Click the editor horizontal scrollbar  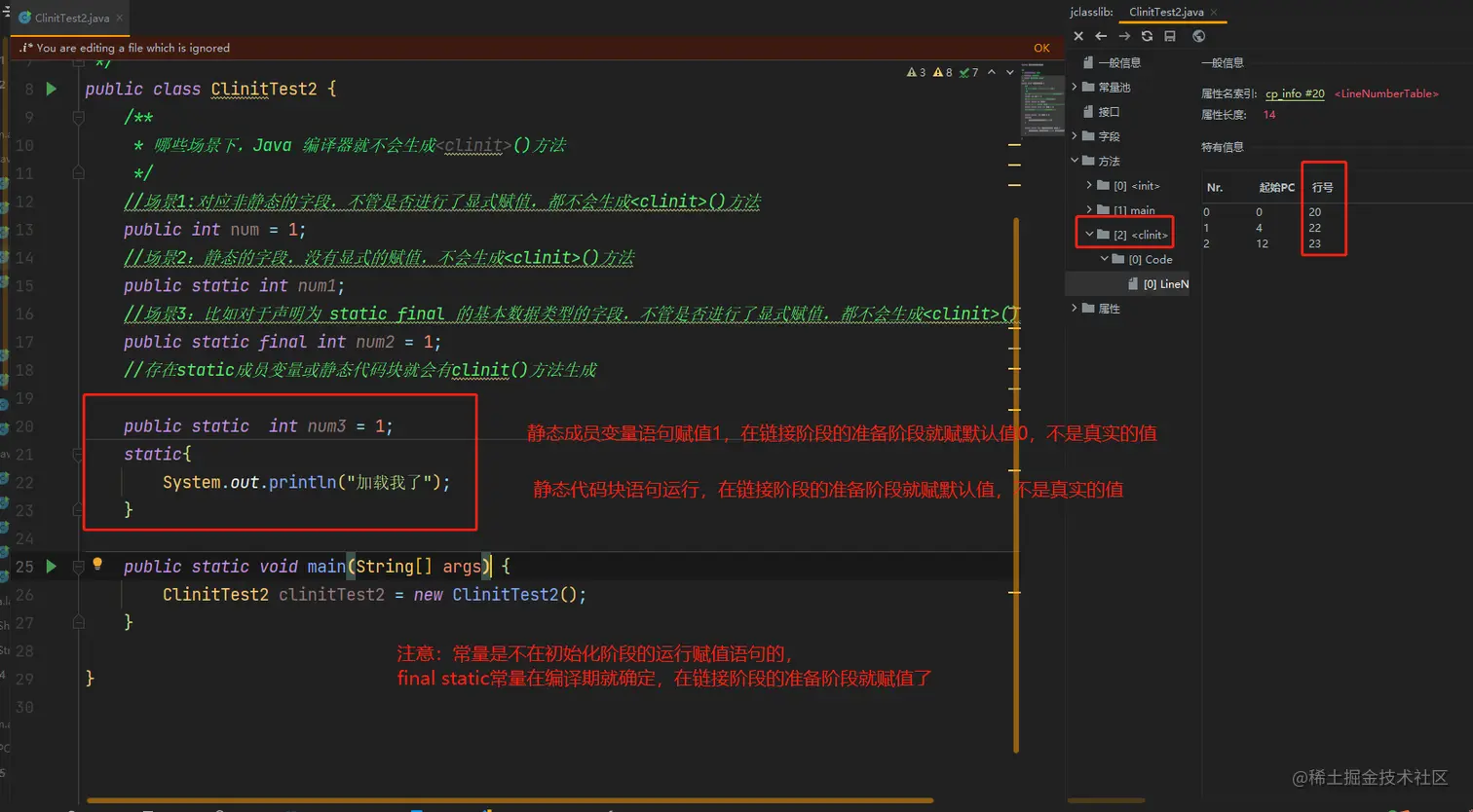pos(510,801)
